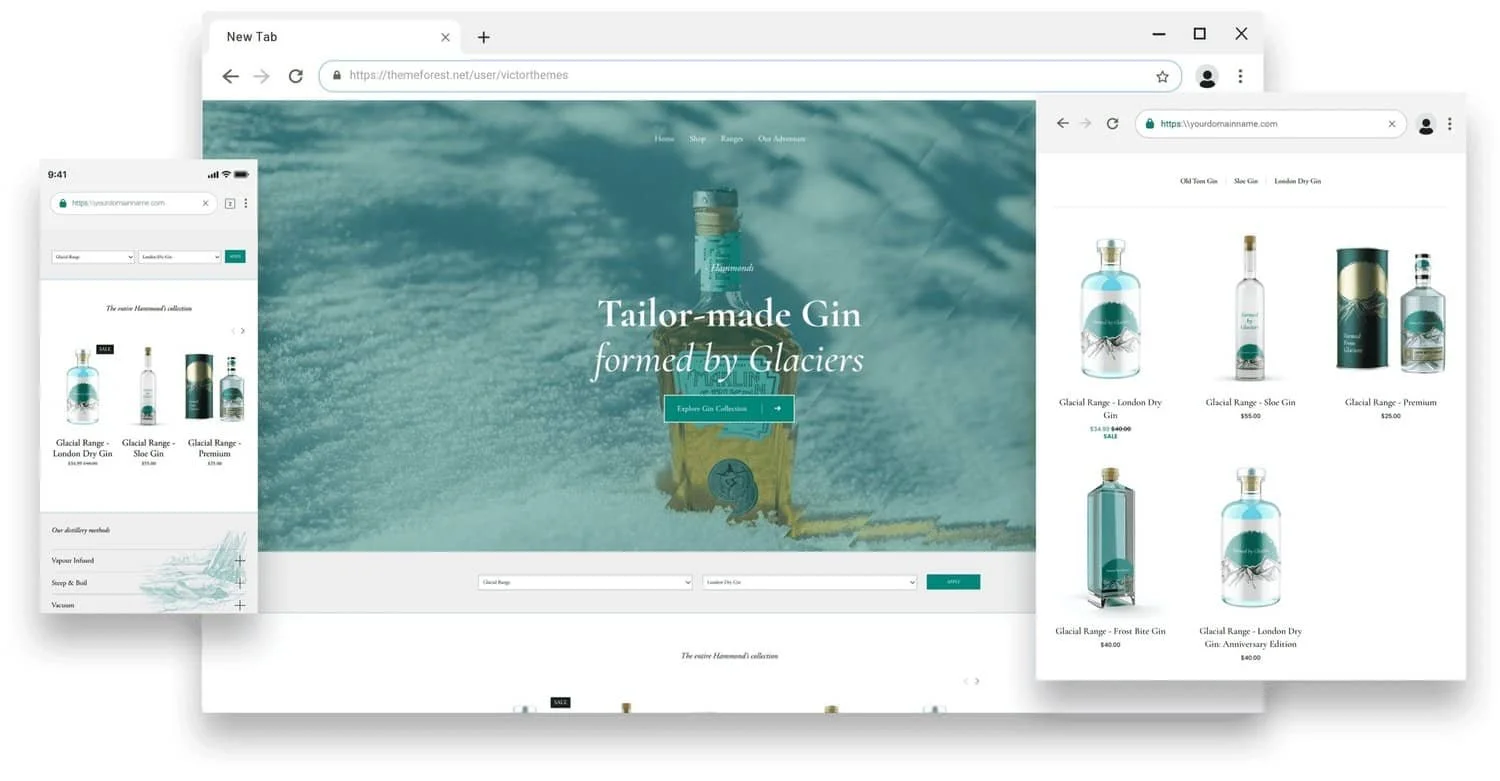Tap the mobile tab counter icon

click(230, 203)
